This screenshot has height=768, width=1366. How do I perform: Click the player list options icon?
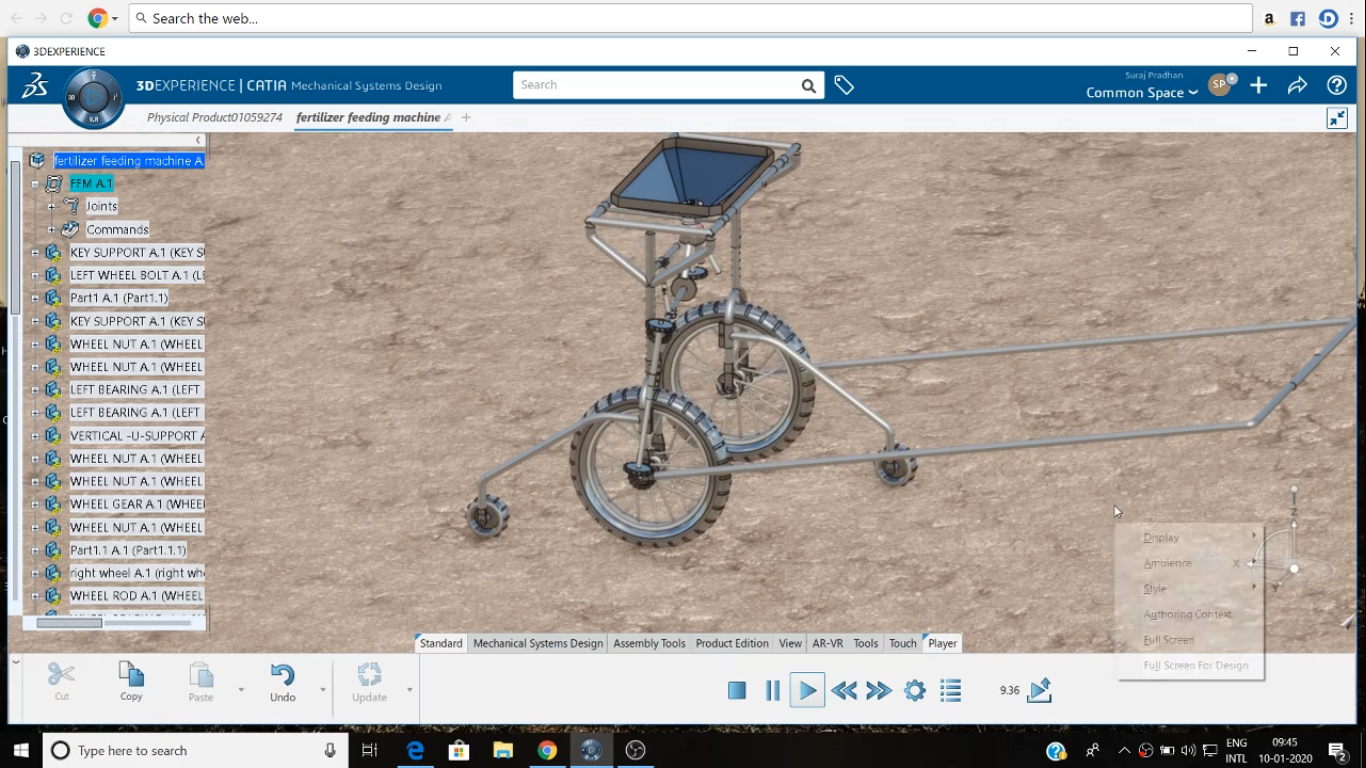(x=951, y=690)
